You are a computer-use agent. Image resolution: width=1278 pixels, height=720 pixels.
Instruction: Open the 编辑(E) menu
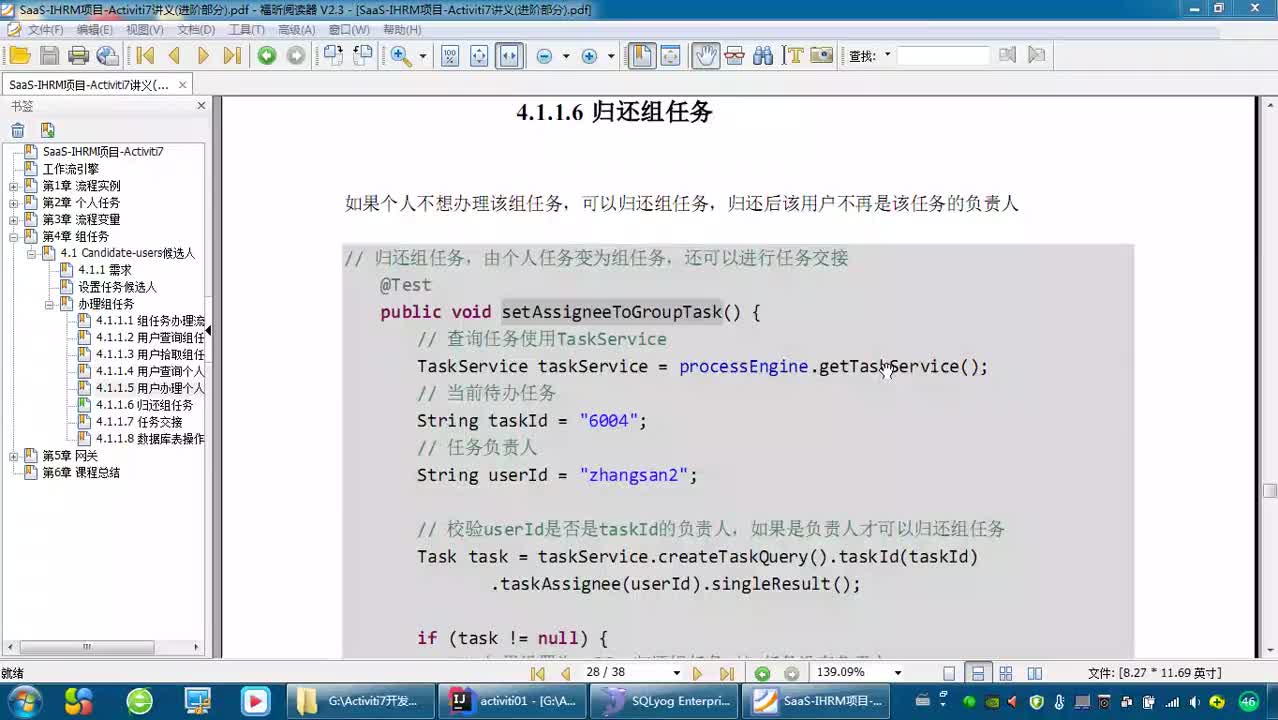tap(95, 30)
